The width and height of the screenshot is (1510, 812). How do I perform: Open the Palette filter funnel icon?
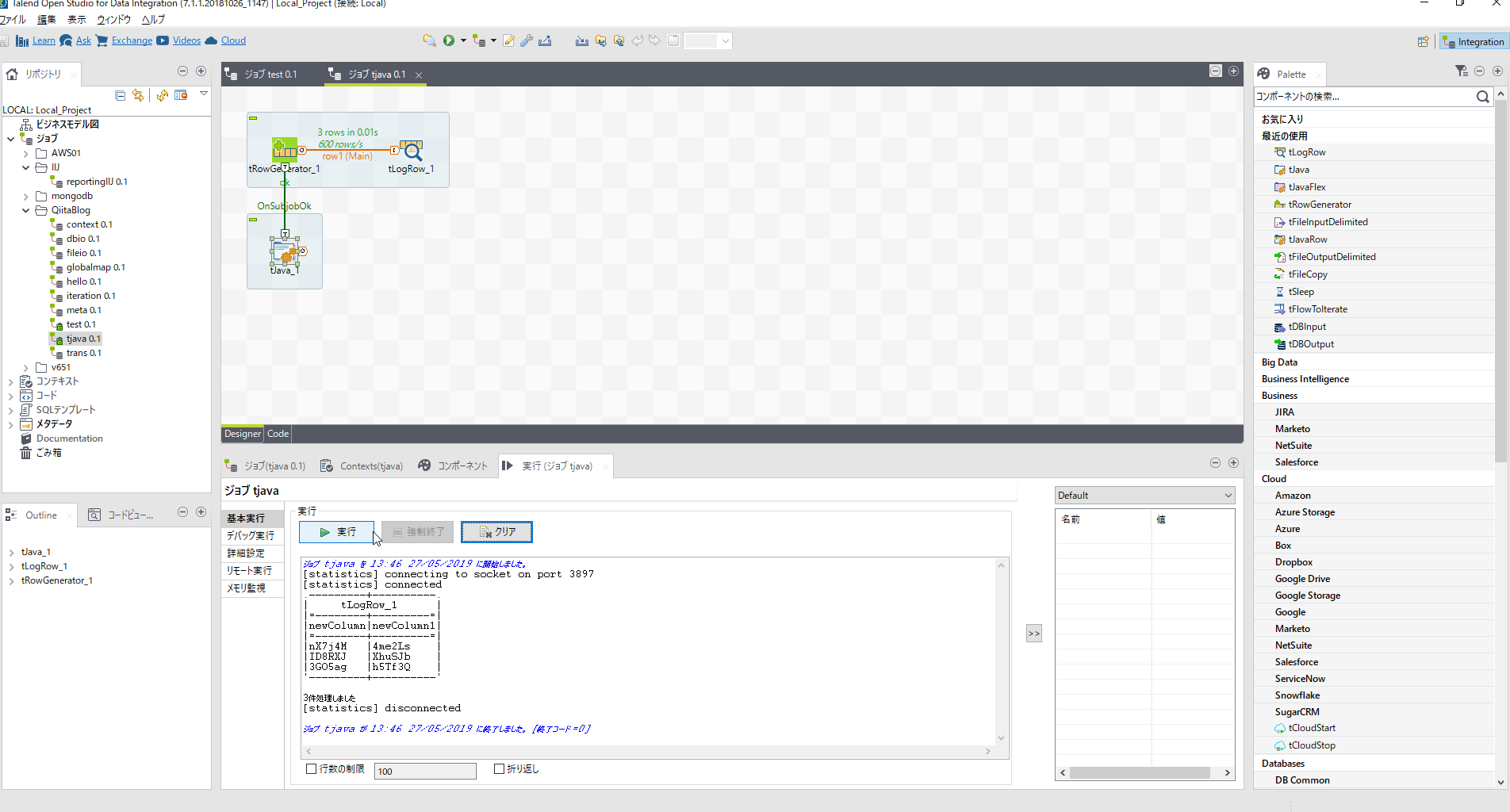1461,71
